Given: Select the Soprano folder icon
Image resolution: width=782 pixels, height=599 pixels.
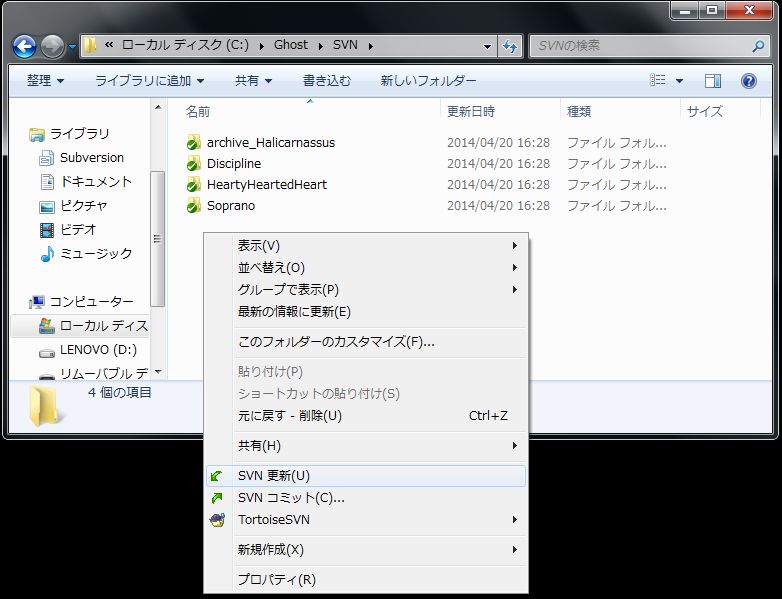Looking at the screenshot, I should click(x=194, y=205).
